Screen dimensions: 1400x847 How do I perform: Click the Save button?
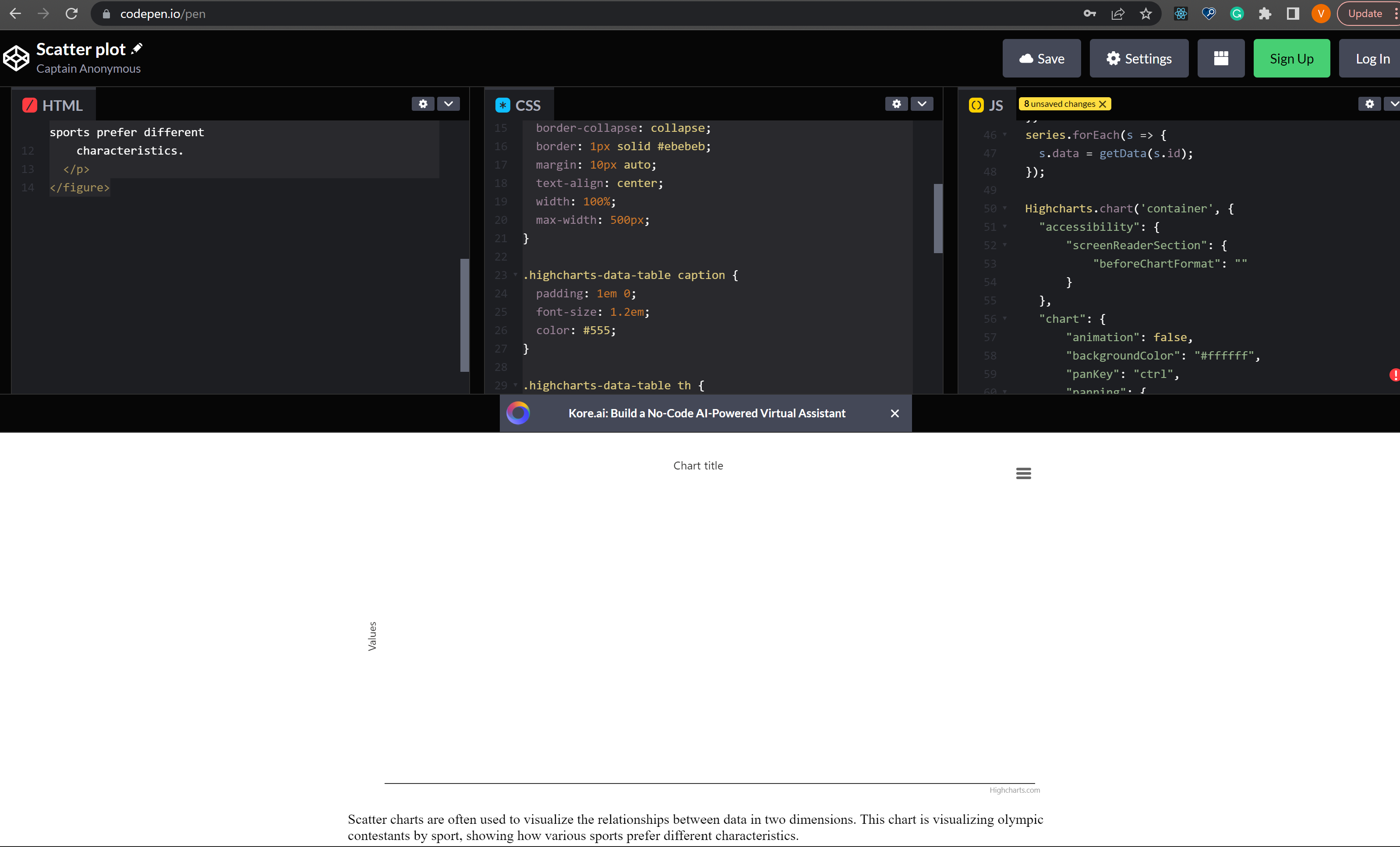tap(1041, 58)
